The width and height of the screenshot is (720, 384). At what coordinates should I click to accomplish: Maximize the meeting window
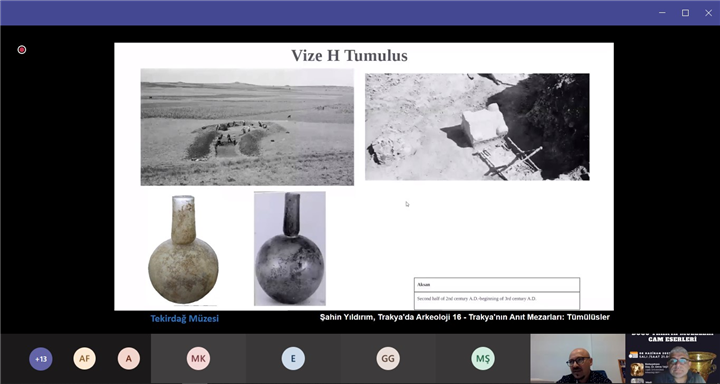point(685,13)
